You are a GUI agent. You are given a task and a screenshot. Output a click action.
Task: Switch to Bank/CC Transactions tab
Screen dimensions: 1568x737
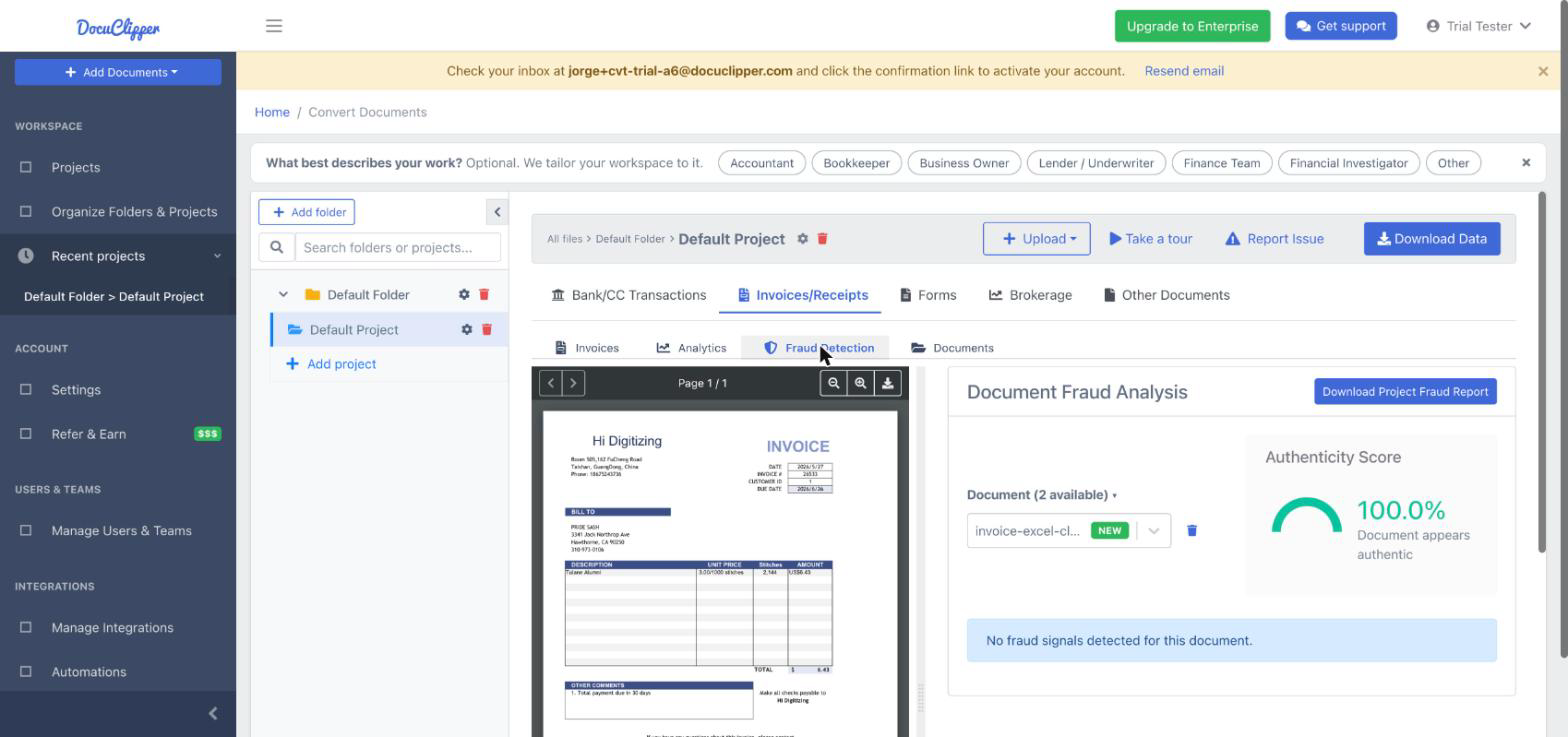point(629,295)
